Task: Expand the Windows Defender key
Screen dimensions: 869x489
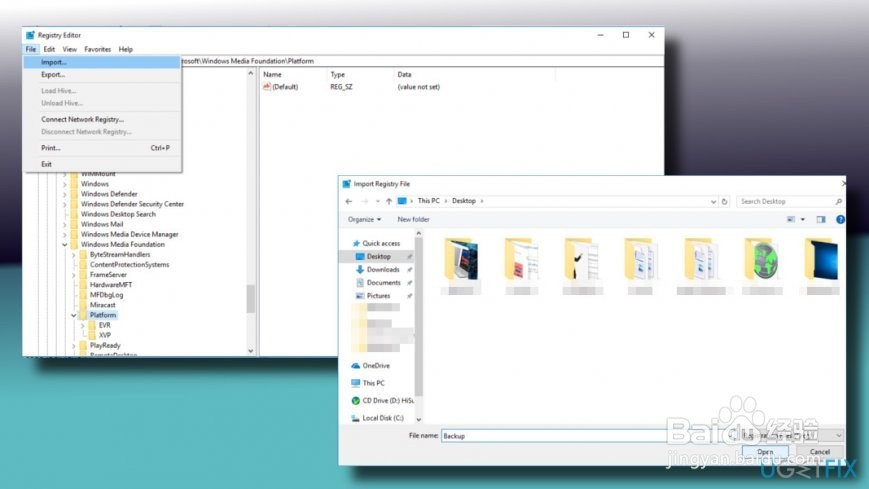Action: pyautogui.click(x=65, y=194)
